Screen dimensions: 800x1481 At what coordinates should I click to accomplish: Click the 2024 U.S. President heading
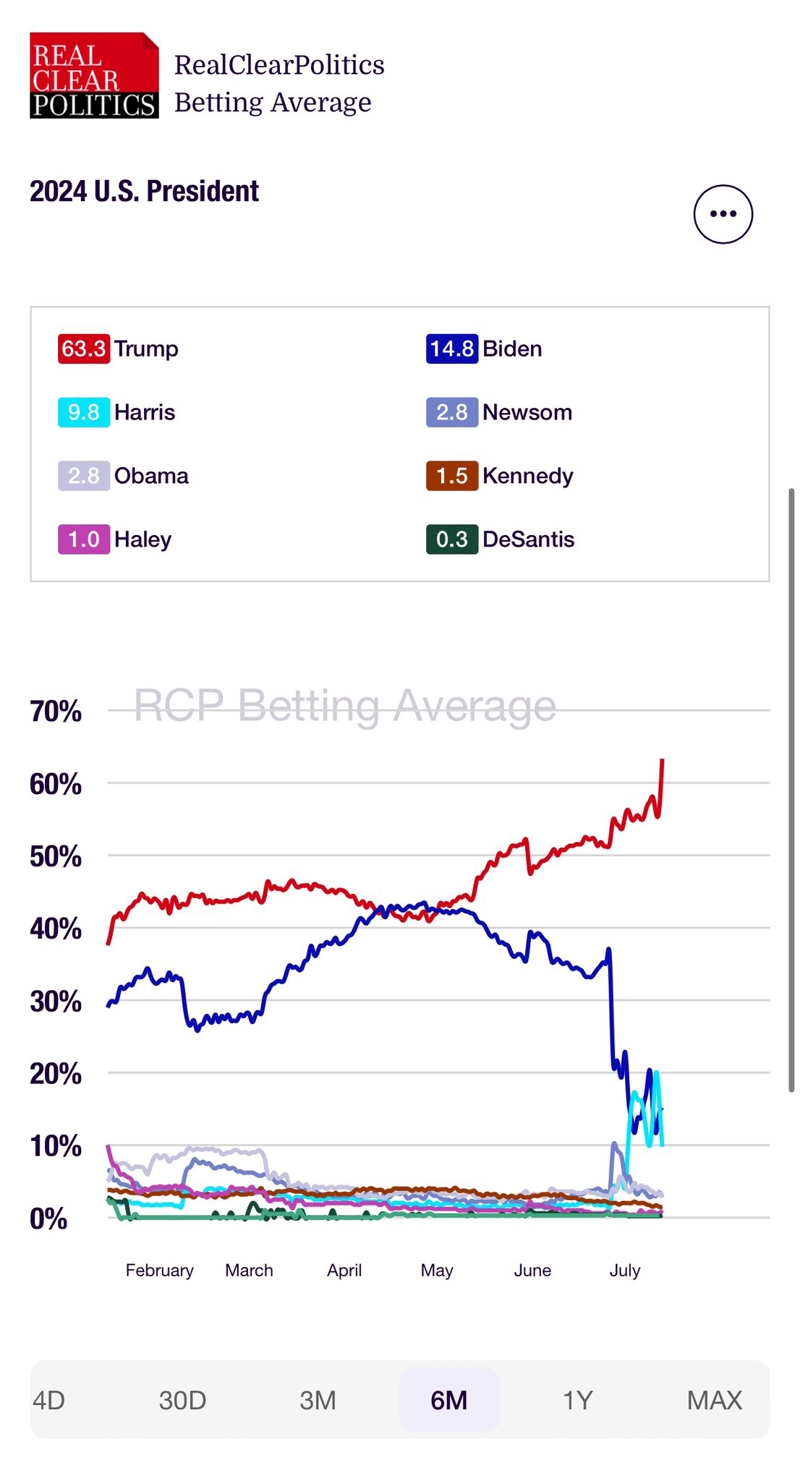click(x=145, y=191)
